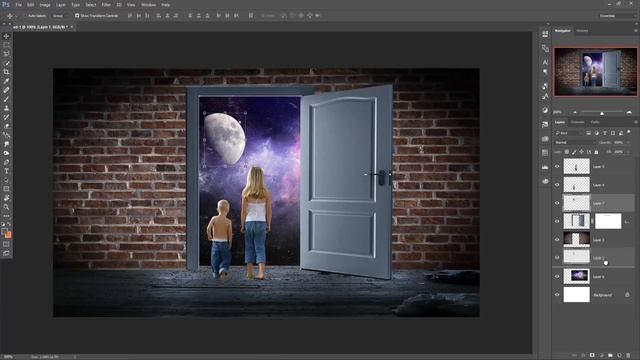
Task: Switch to the Channels tab
Action: (578, 122)
